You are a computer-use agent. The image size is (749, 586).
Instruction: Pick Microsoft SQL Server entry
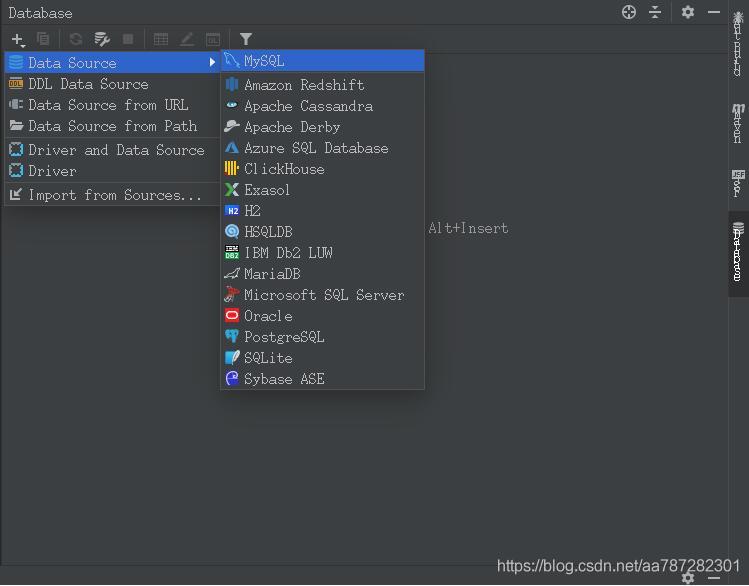click(324, 295)
